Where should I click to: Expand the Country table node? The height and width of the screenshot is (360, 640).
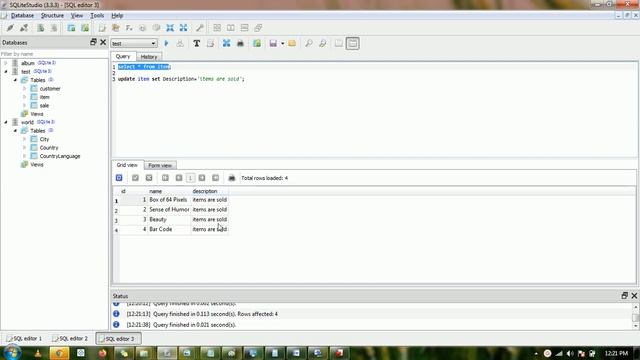click(24, 147)
